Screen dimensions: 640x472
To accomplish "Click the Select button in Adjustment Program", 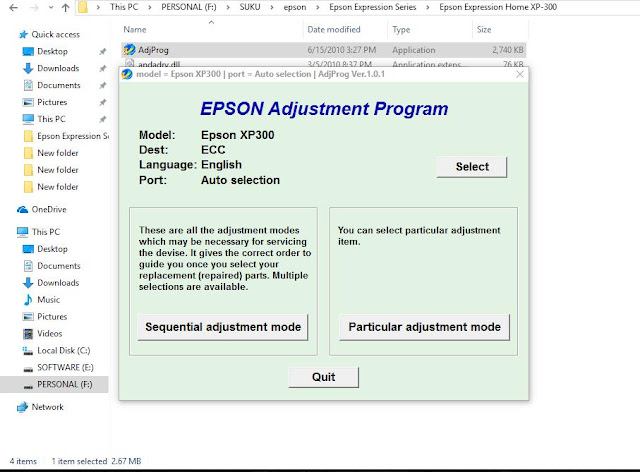I will click(472, 167).
